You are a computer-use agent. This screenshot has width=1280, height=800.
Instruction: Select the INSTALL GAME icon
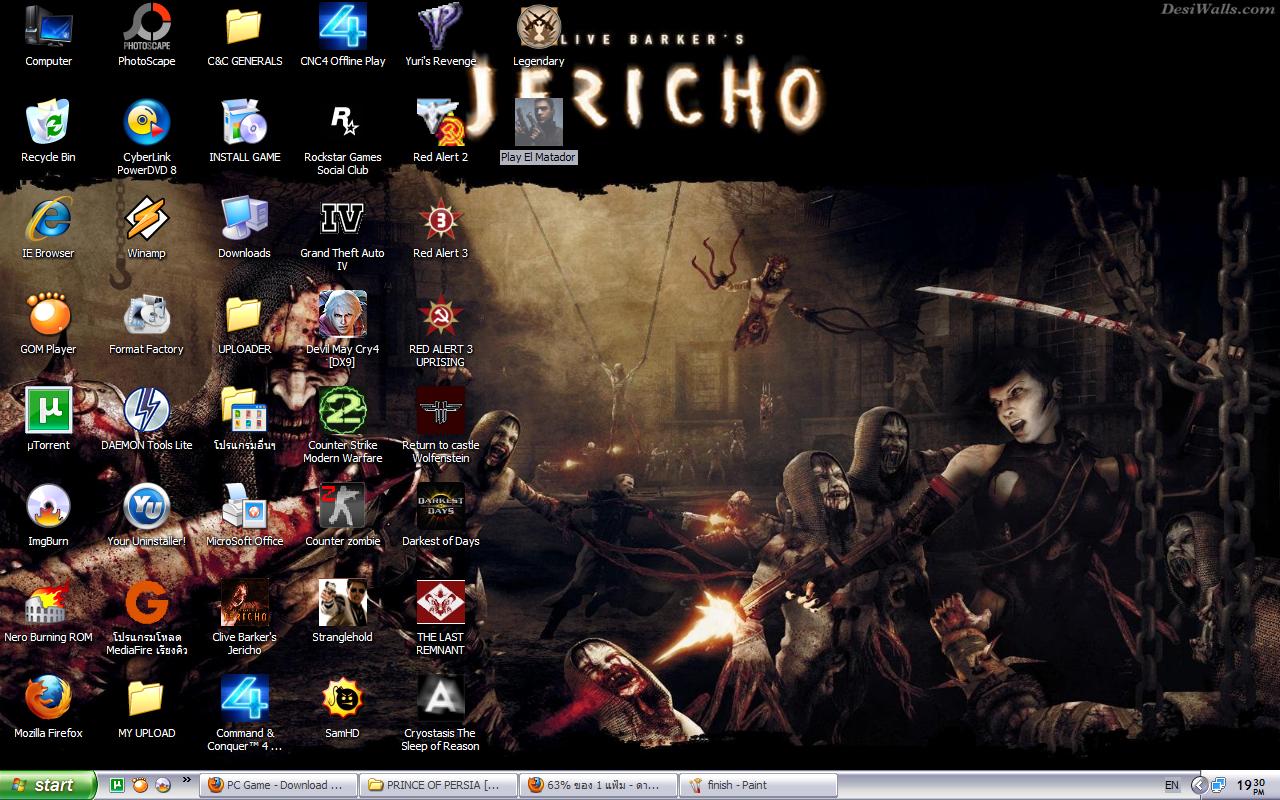point(244,123)
